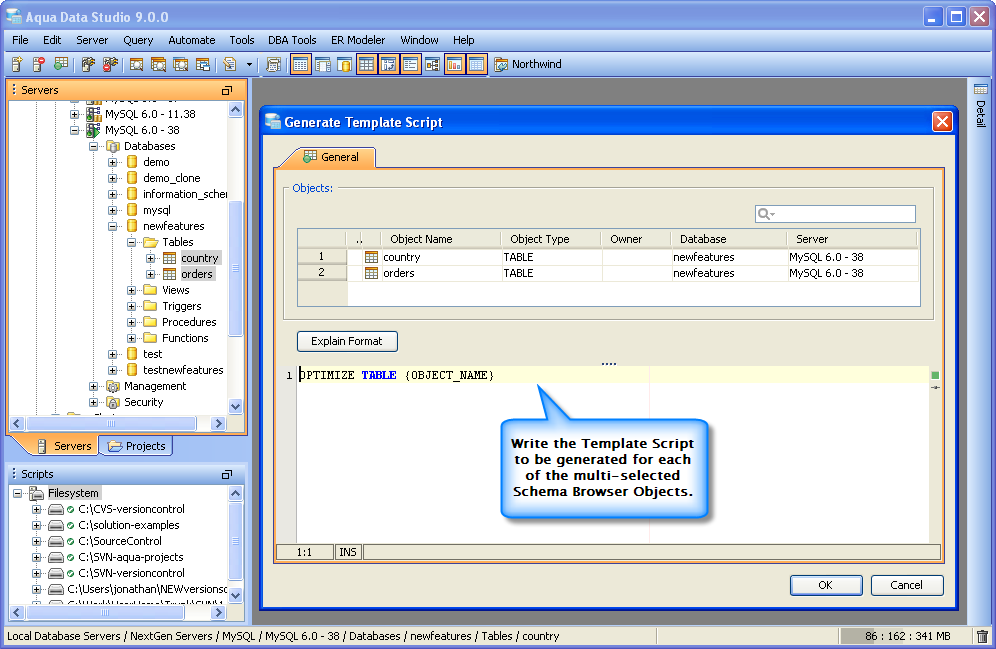Click the Explain Format button
996x649 pixels.
347,341
